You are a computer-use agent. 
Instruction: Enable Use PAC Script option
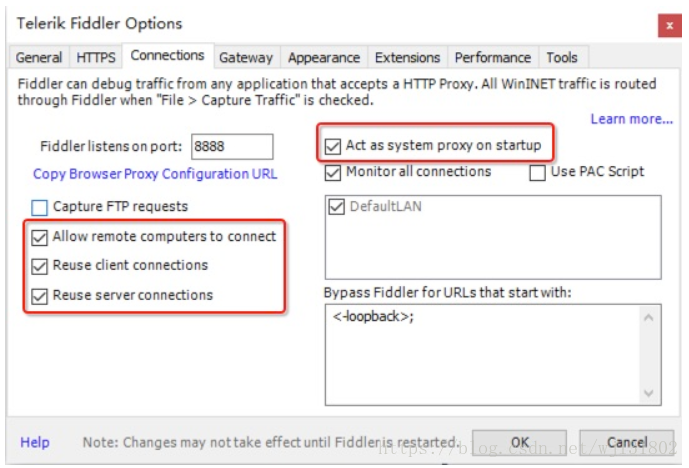(x=538, y=172)
